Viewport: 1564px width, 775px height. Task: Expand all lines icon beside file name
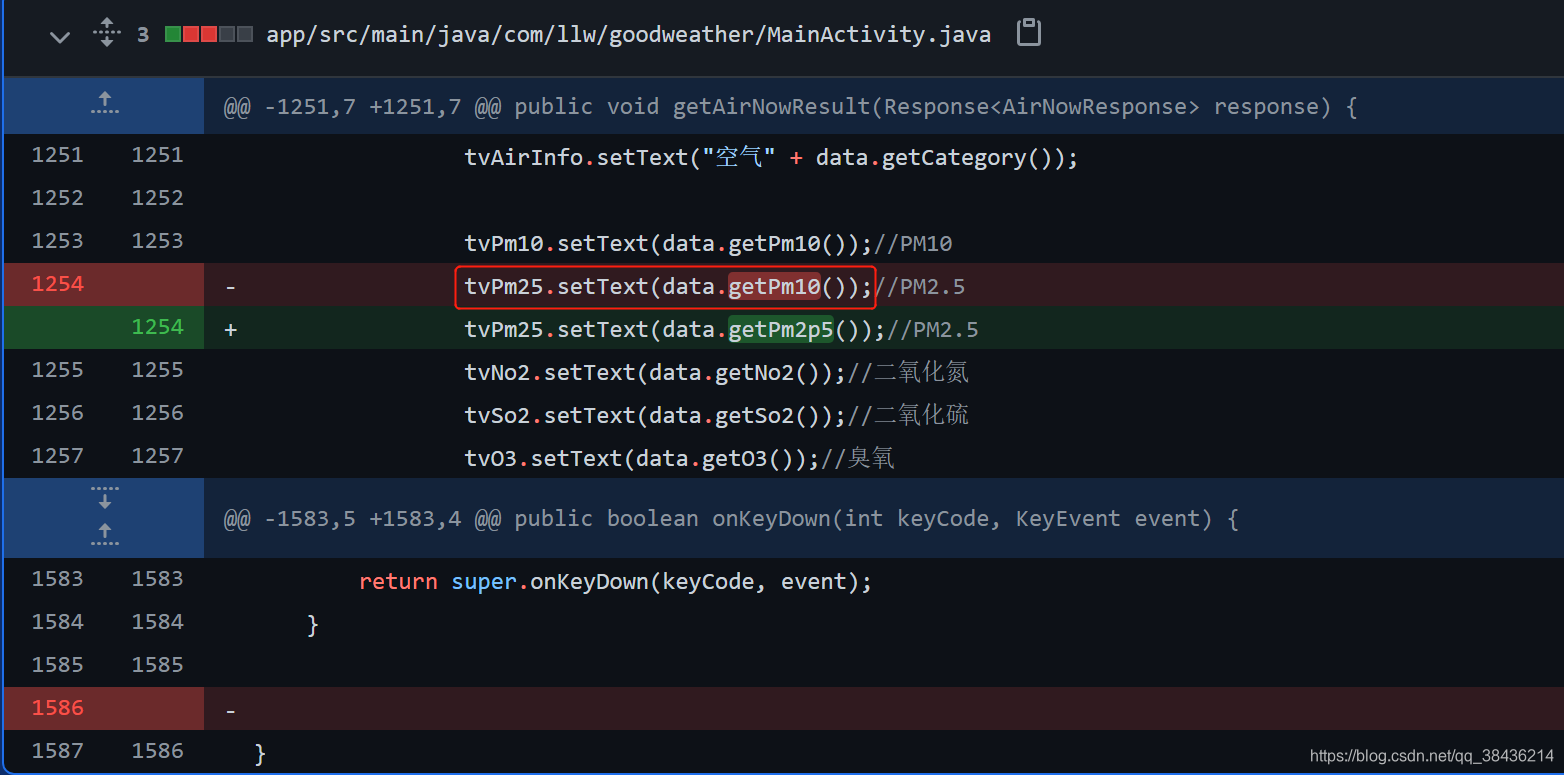106,33
